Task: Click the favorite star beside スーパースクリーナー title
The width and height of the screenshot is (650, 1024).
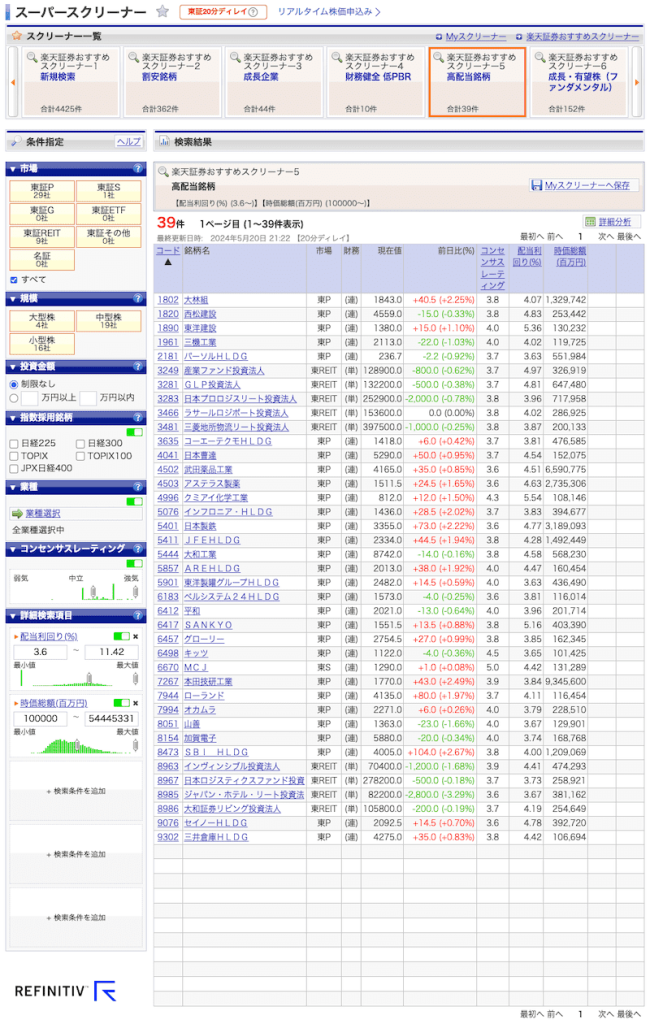Action: tap(163, 12)
